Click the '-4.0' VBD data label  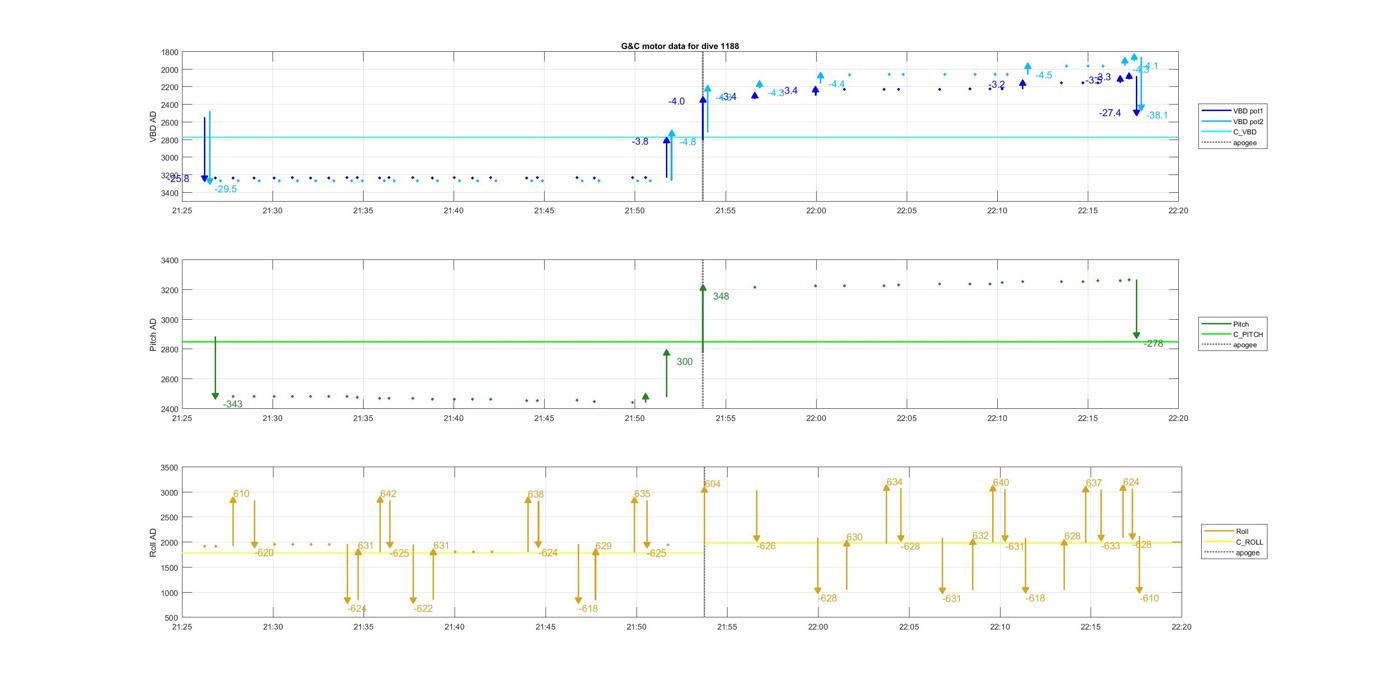pos(677,101)
